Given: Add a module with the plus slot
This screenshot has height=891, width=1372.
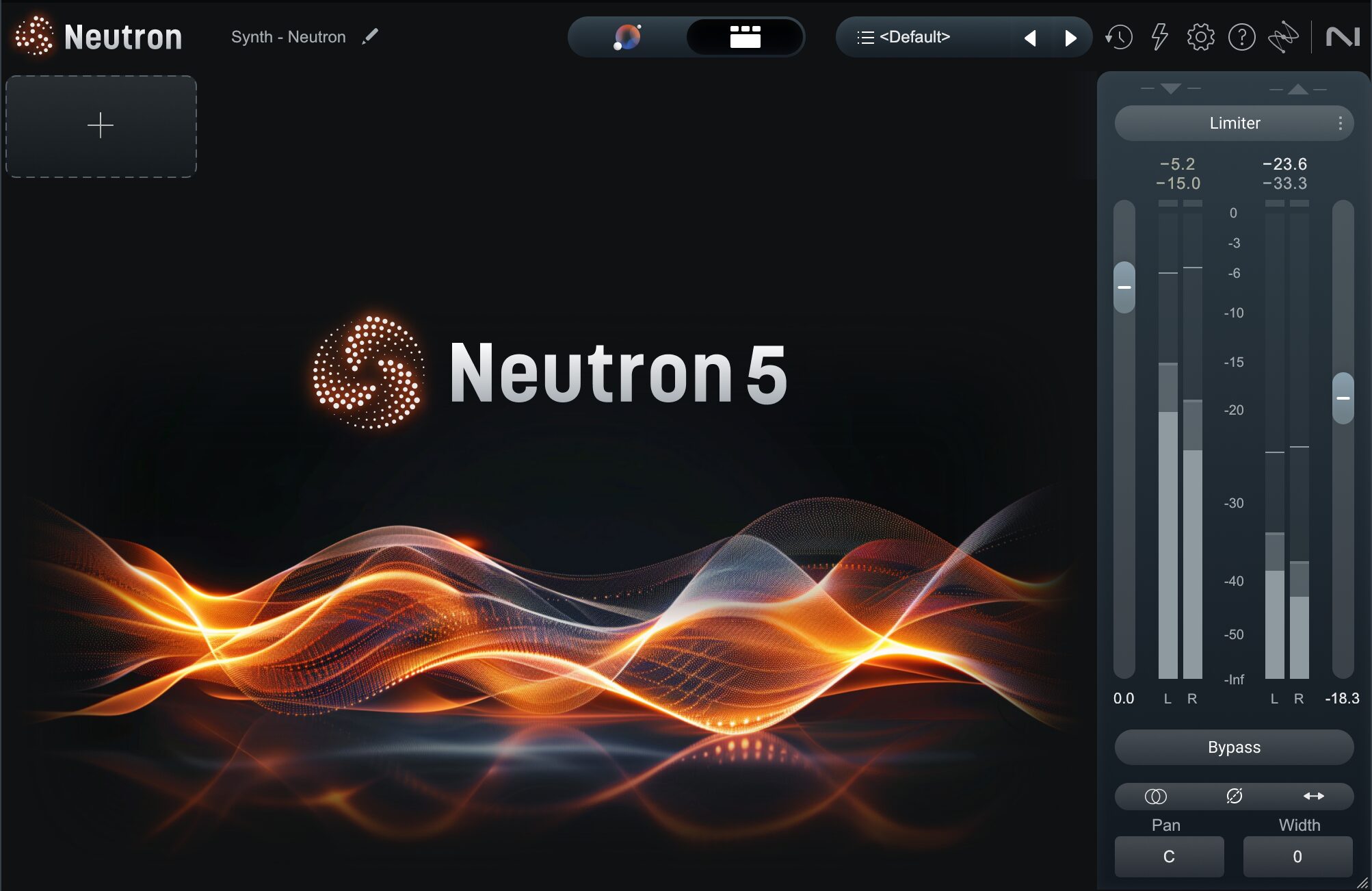Looking at the screenshot, I should (x=101, y=126).
